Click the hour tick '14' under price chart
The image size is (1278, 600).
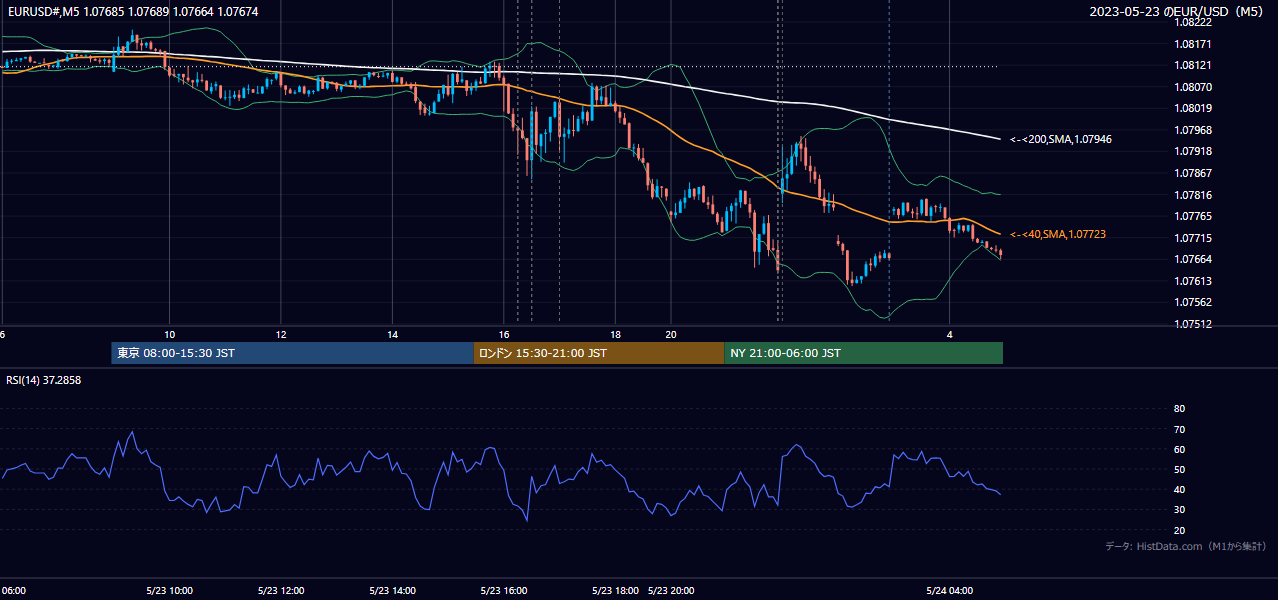(393, 334)
